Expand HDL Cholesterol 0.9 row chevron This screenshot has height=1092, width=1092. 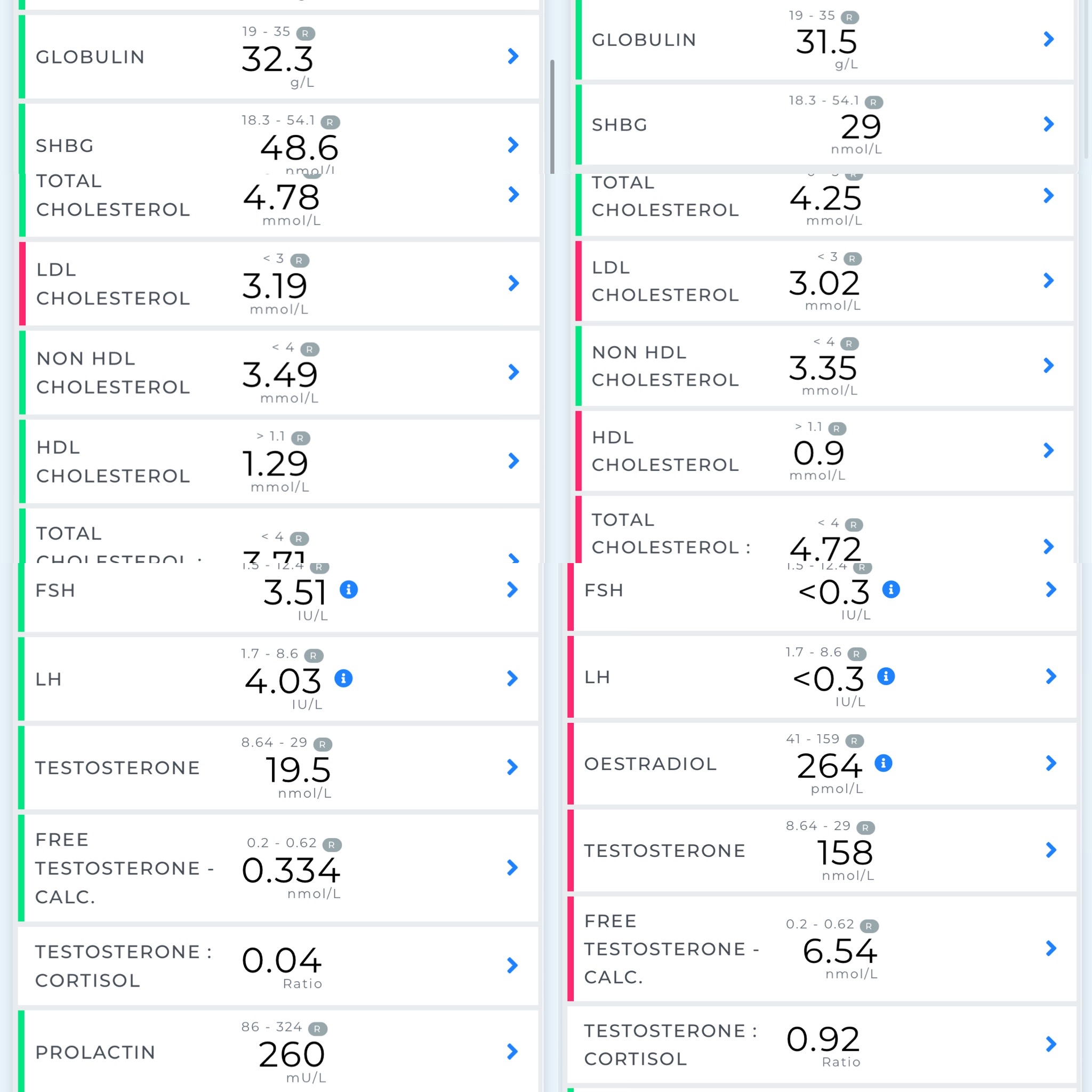[1048, 451]
